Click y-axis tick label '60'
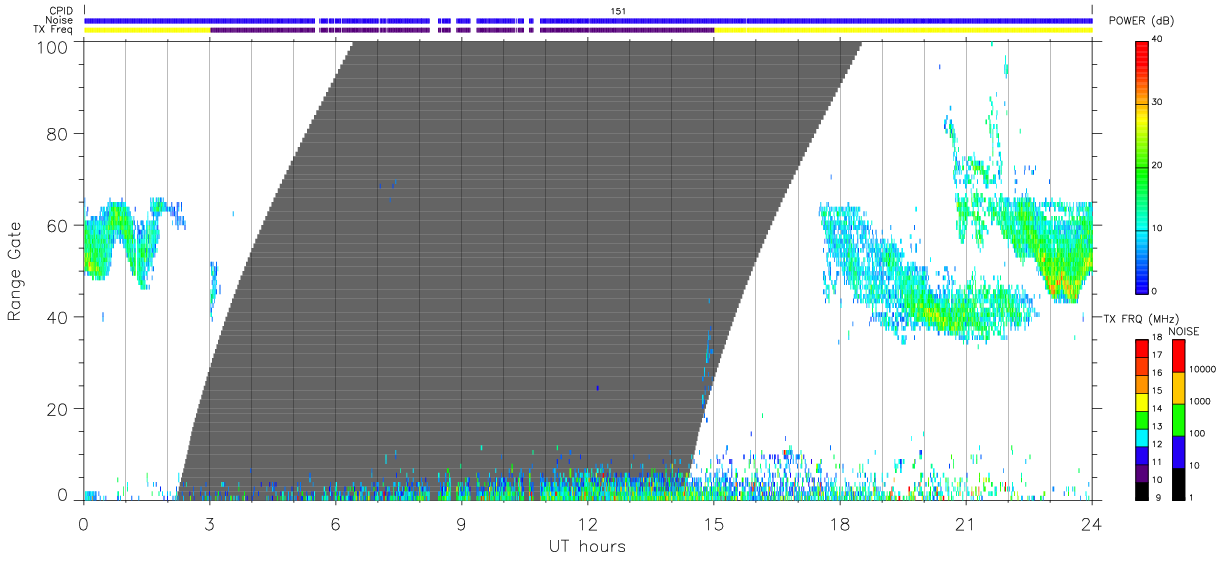This screenshot has height=567, width=1228. pos(59,225)
